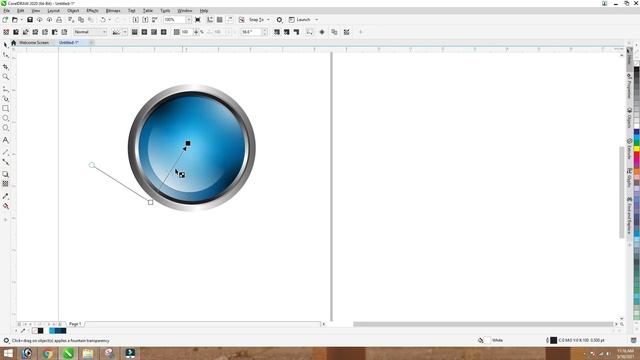Create a new document from the toolbar

(5, 20)
